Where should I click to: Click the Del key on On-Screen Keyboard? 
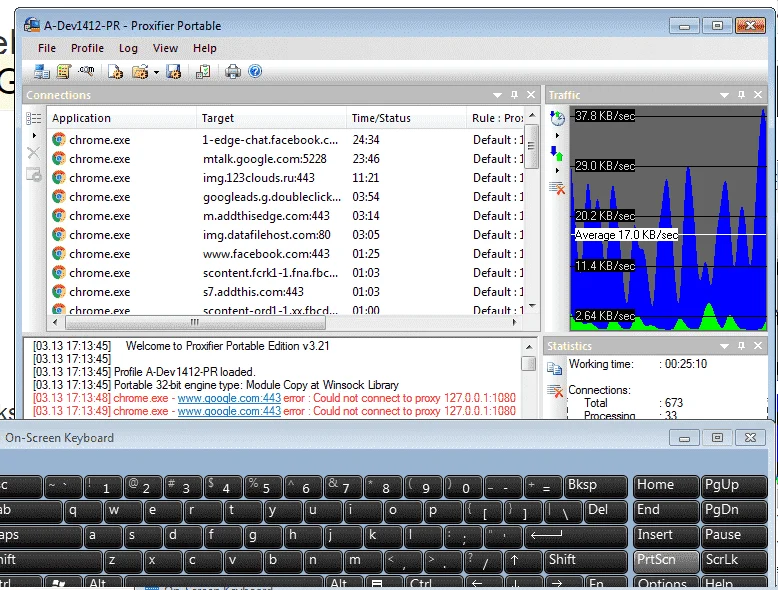tap(605, 511)
